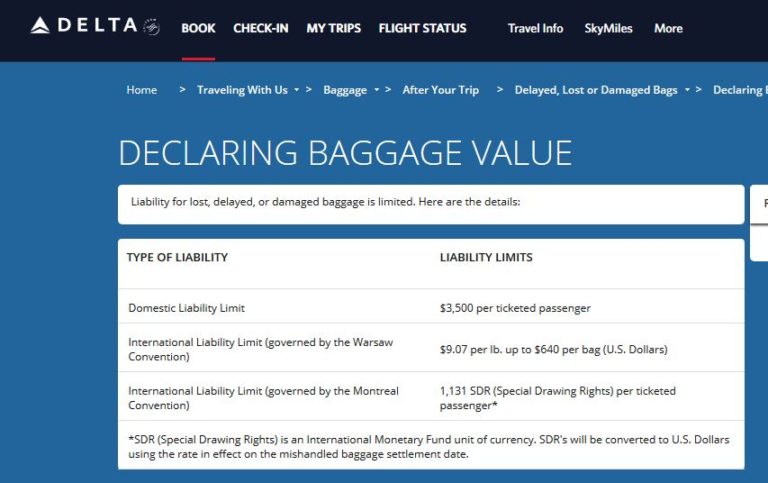The image size is (768, 483).
Task: Open Delayed, Lost or Damaged Bags breadcrumb
Action: [596, 90]
